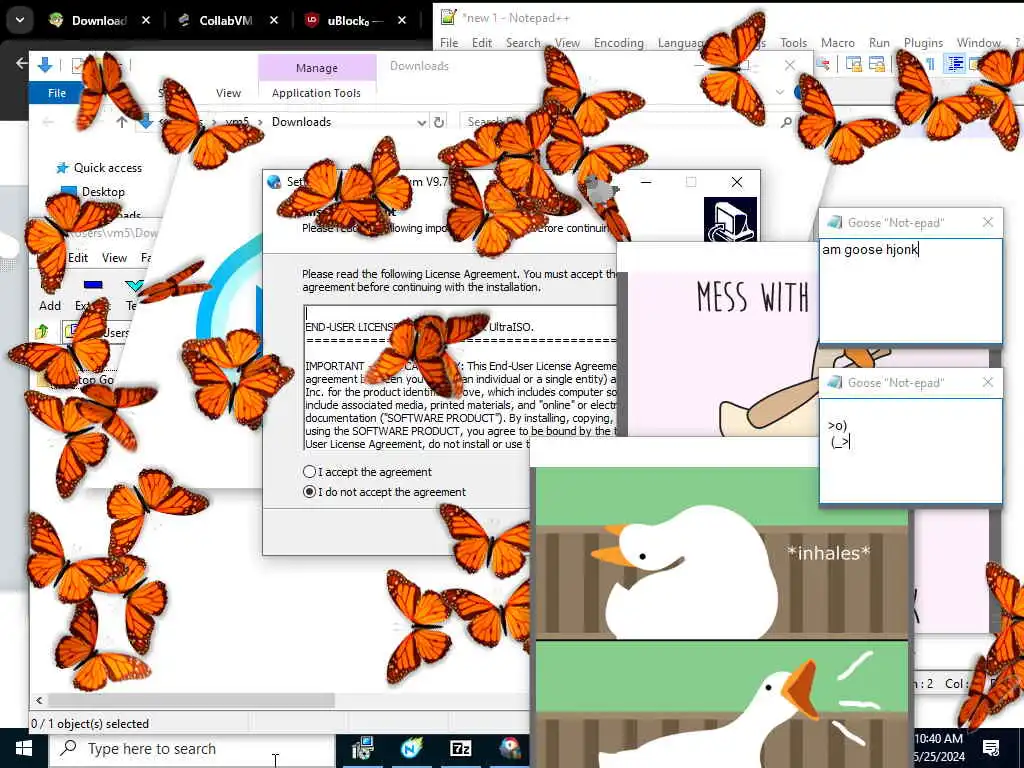Toggle Notepad++ indent guide toolbar icon
This screenshot has height=768, width=1024.
point(955,63)
